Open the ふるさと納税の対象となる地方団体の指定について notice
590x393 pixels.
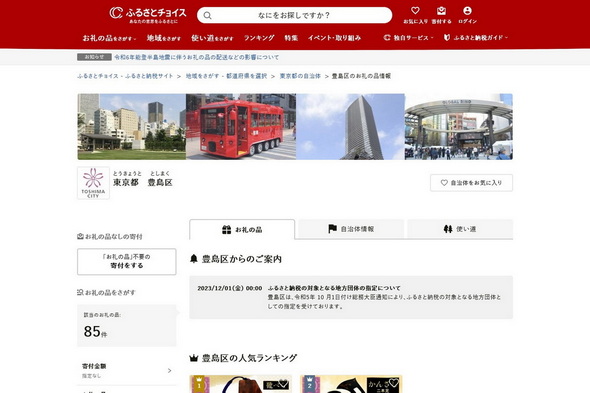coord(334,288)
